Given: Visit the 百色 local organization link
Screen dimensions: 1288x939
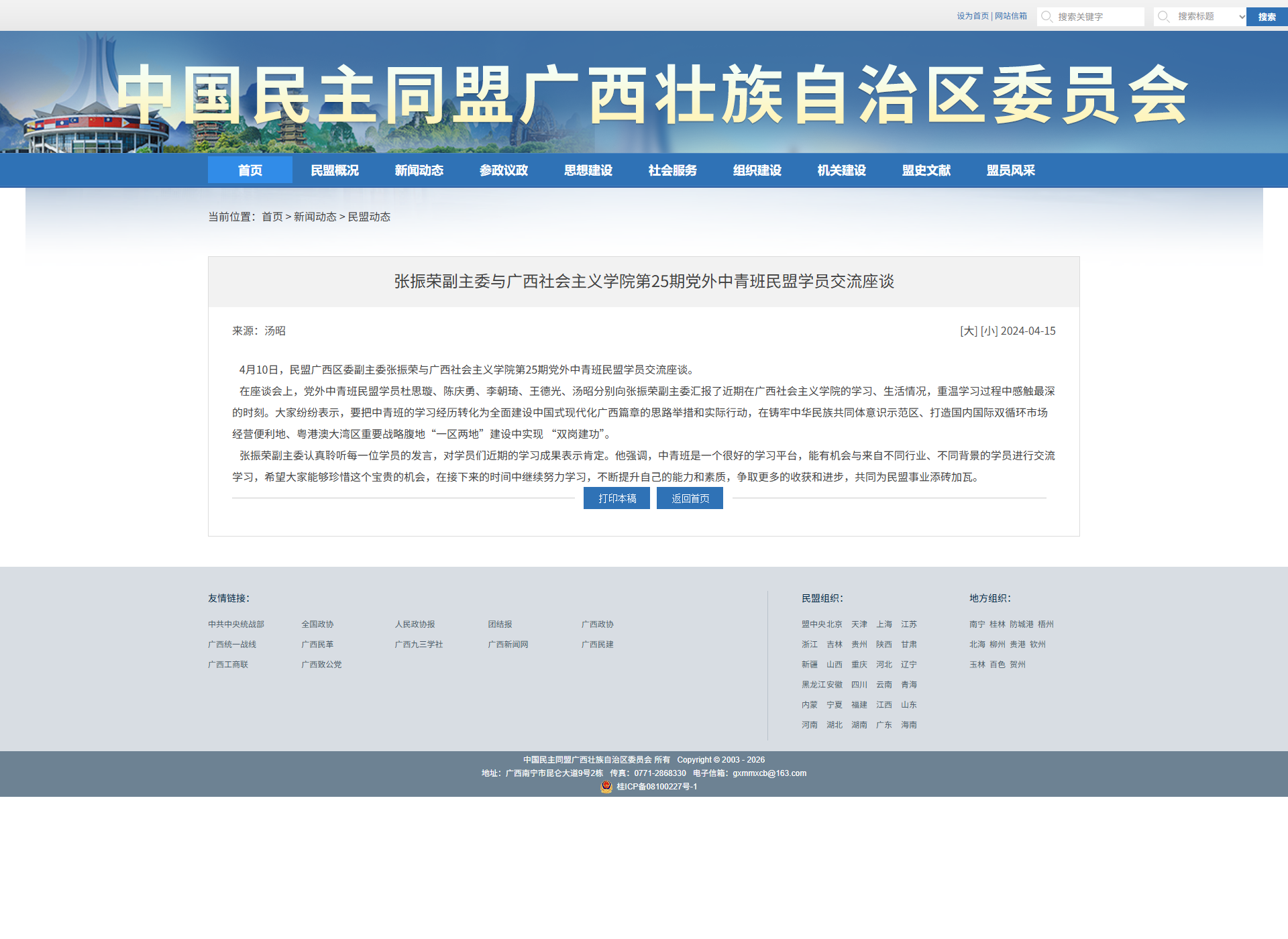Looking at the screenshot, I should coord(998,665).
